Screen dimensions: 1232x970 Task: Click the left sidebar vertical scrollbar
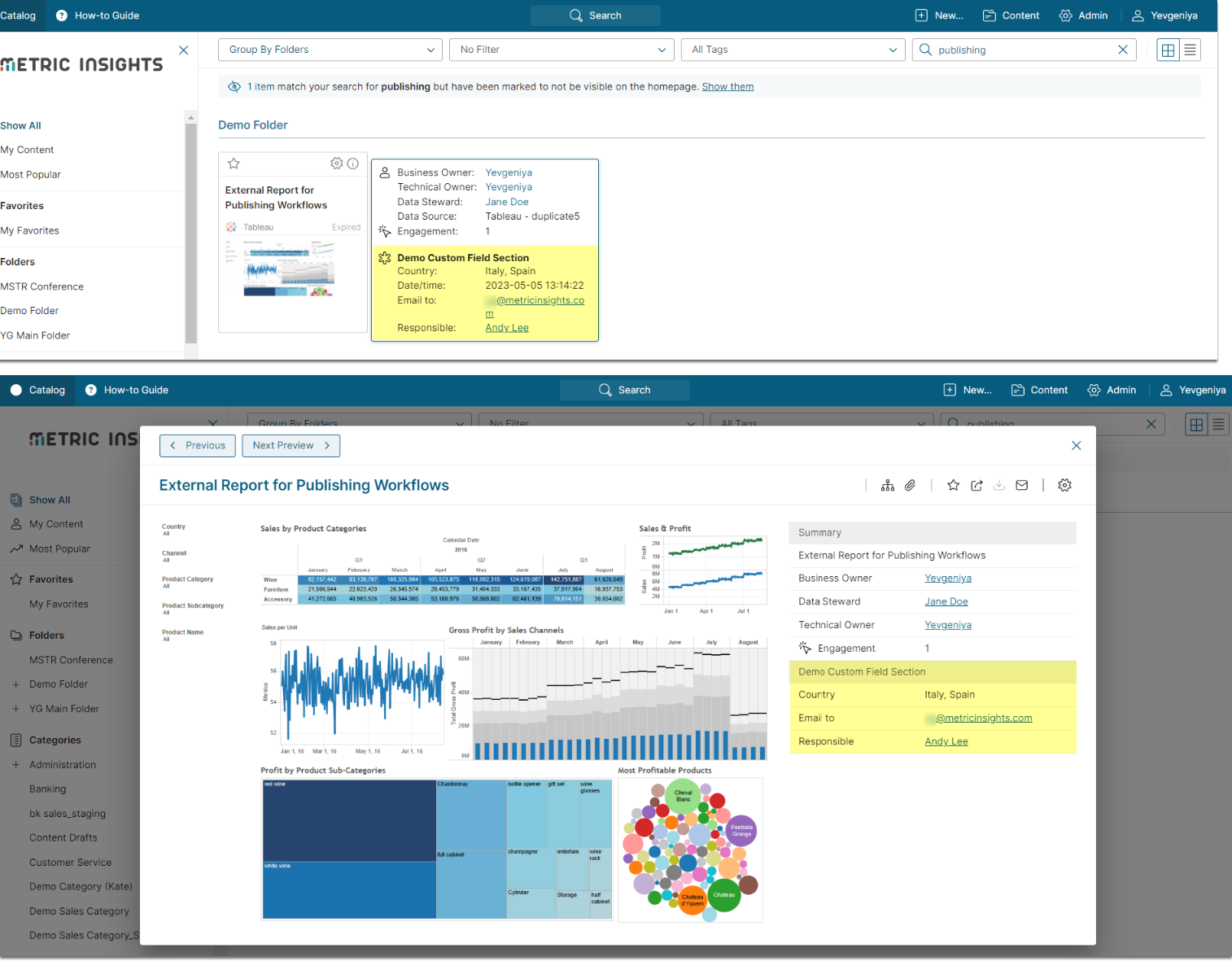190,228
